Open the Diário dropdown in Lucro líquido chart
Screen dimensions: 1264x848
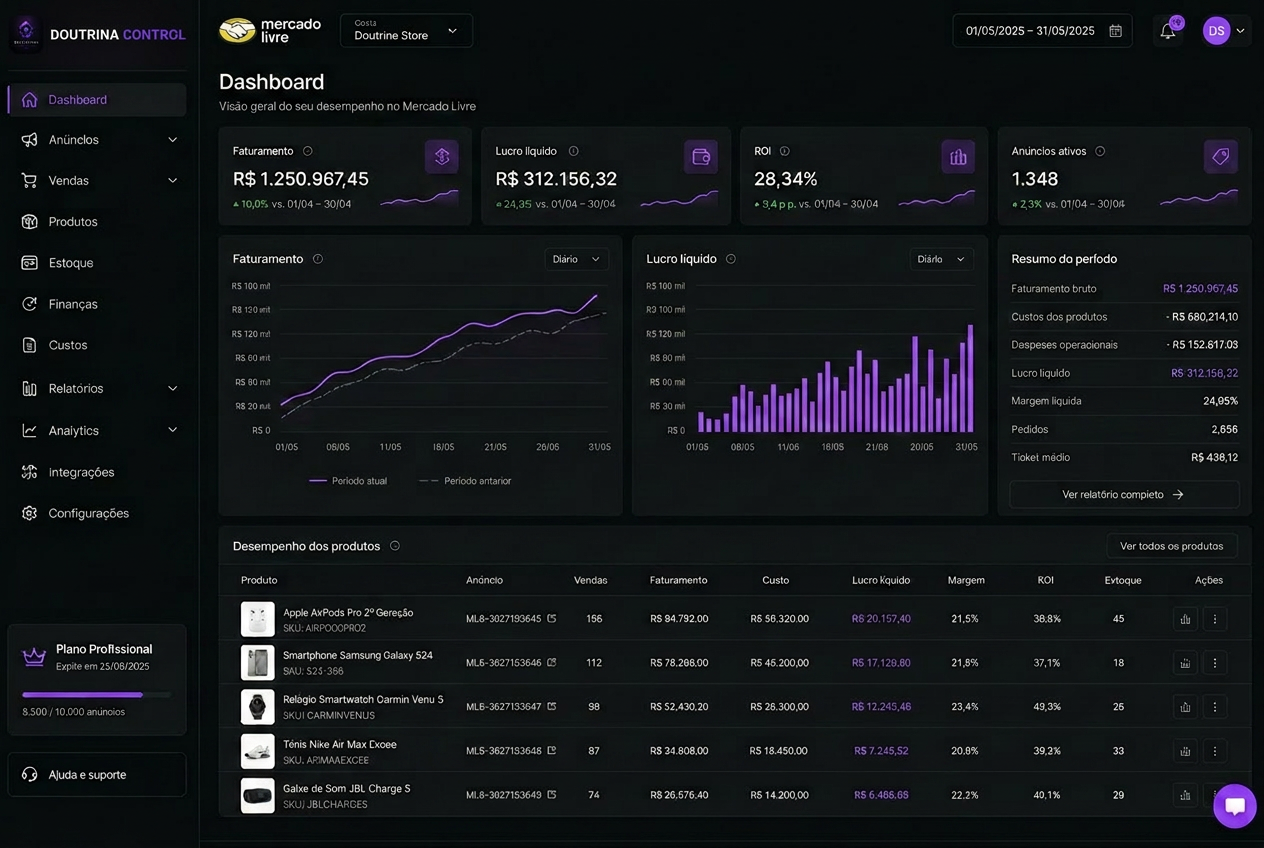pyautogui.click(x=942, y=259)
